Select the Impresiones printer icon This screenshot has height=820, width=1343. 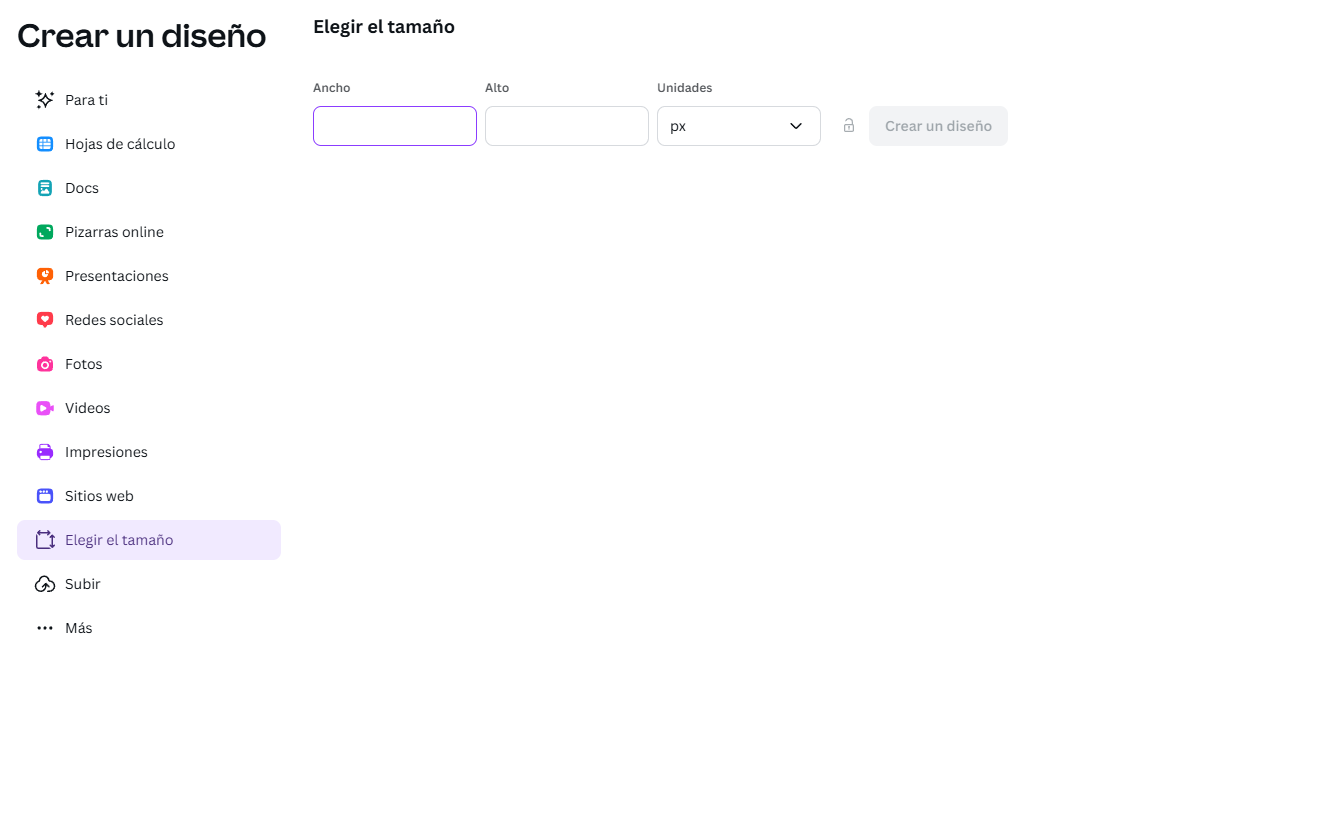pos(45,452)
